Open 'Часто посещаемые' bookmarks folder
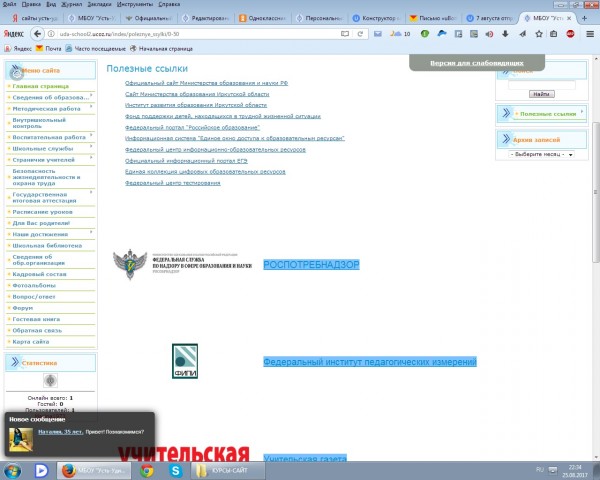This screenshot has height=480, width=600. pyautogui.click(x=96, y=49)
